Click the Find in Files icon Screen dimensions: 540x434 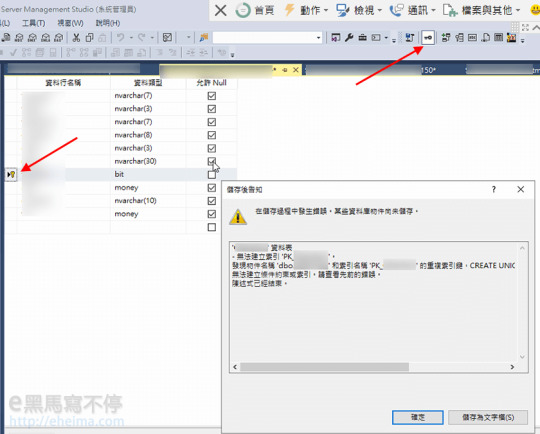(204, 38)
